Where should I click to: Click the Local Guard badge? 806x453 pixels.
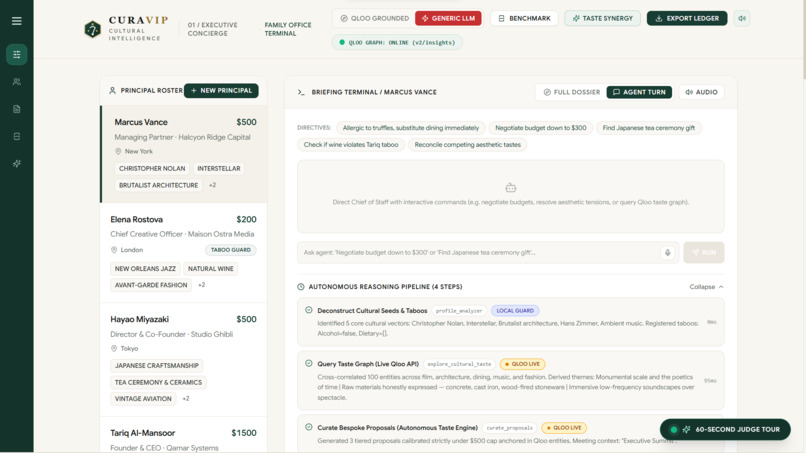coord(515,311)
